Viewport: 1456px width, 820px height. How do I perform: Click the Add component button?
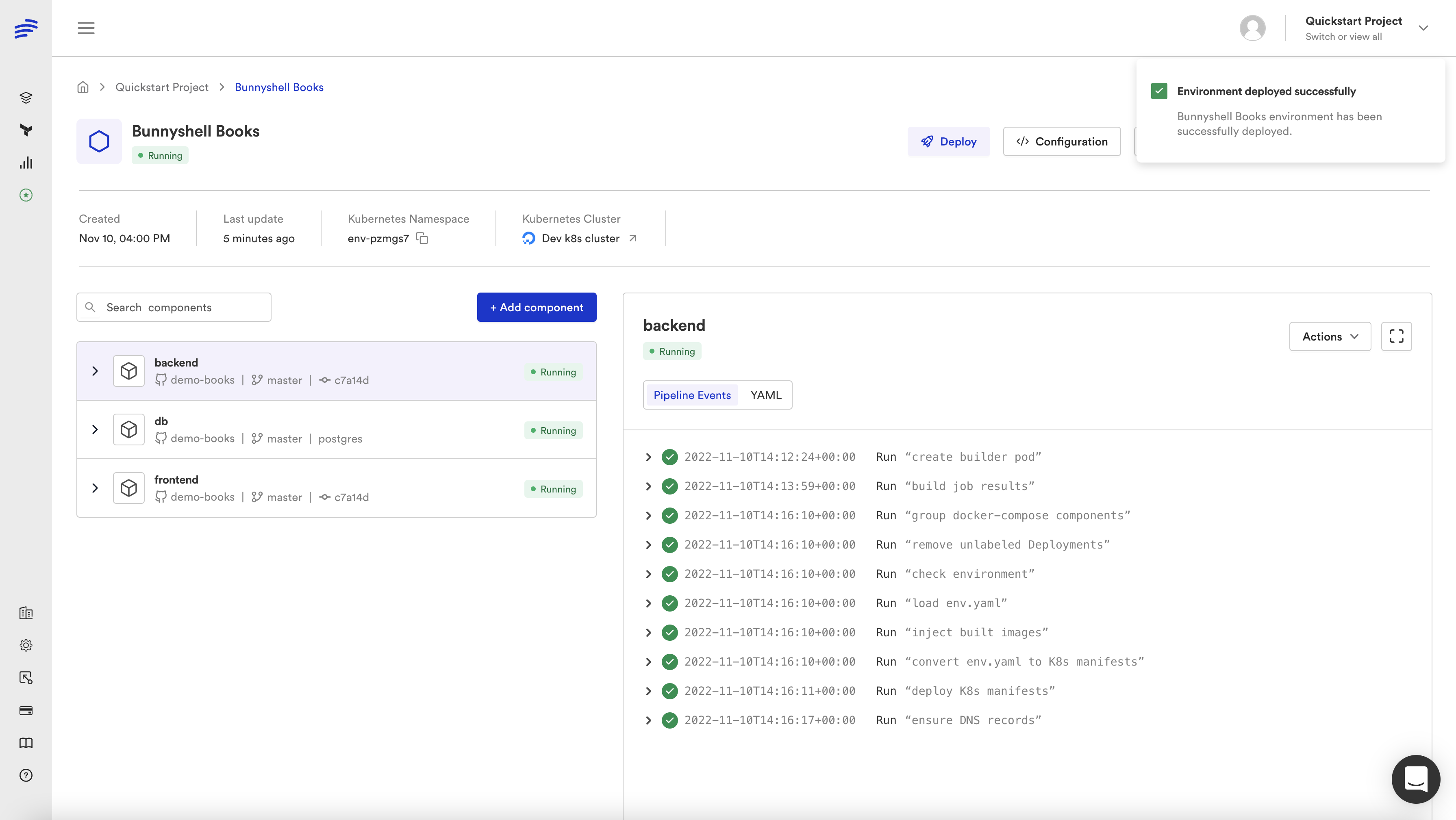537,307
